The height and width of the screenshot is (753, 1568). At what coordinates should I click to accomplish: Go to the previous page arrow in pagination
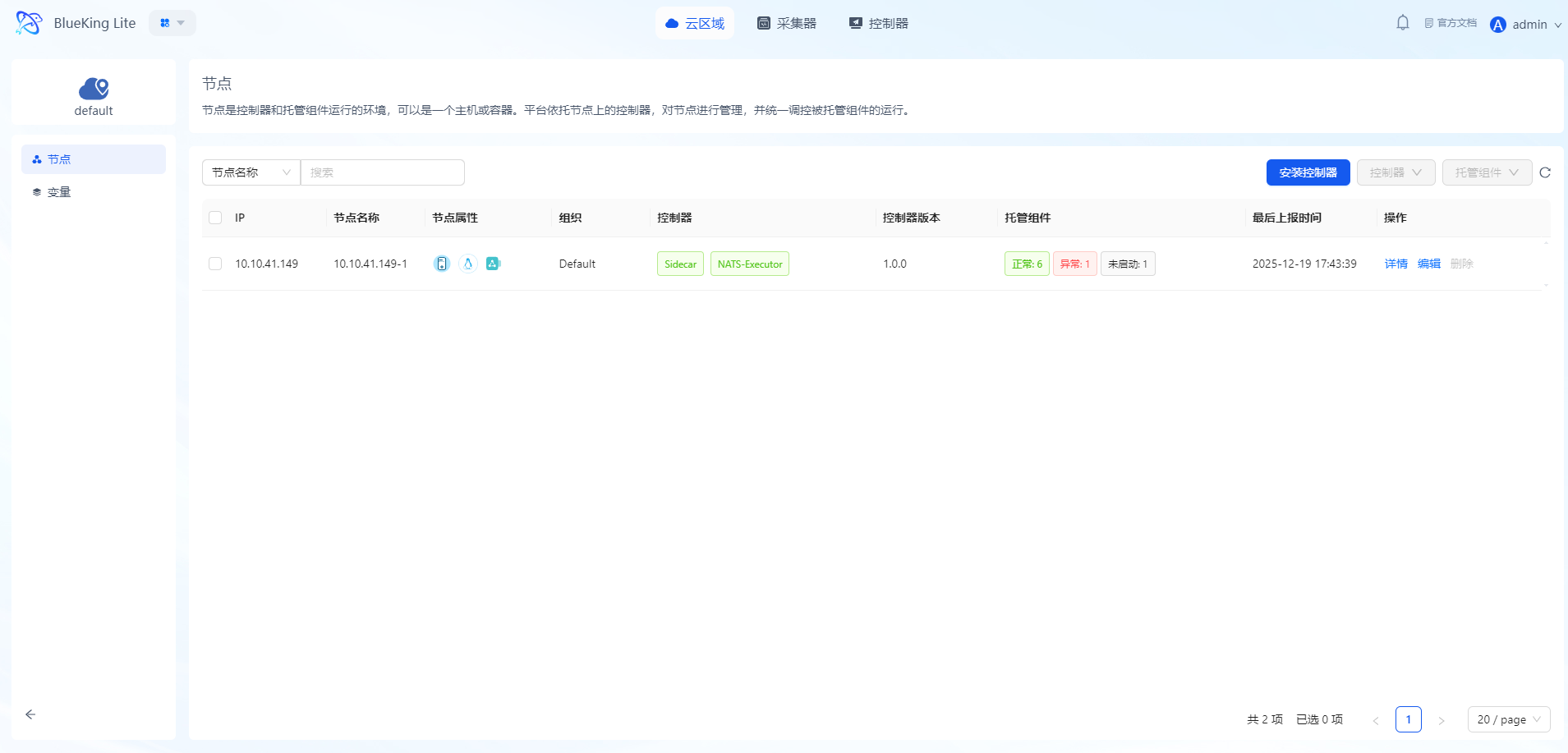pyautogui.click(x=1376, y=720)
